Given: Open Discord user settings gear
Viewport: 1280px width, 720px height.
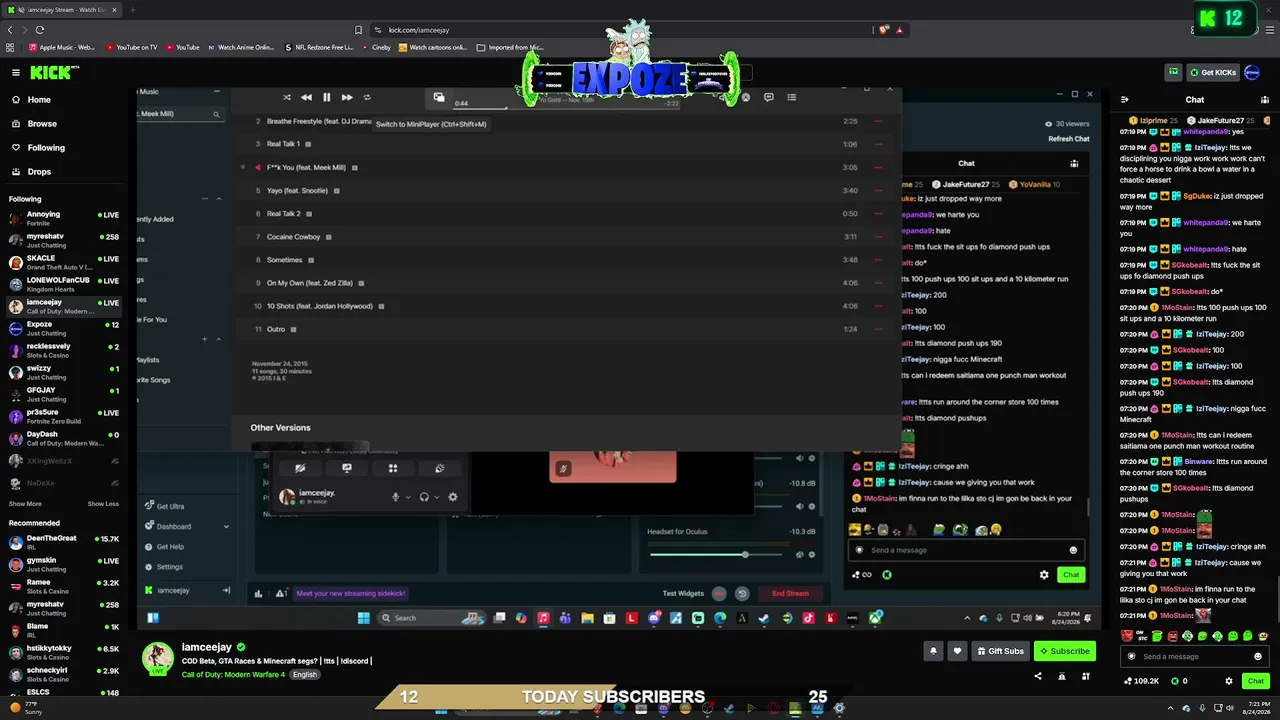Looking at the screenshot, I should [x=453, y=497].
